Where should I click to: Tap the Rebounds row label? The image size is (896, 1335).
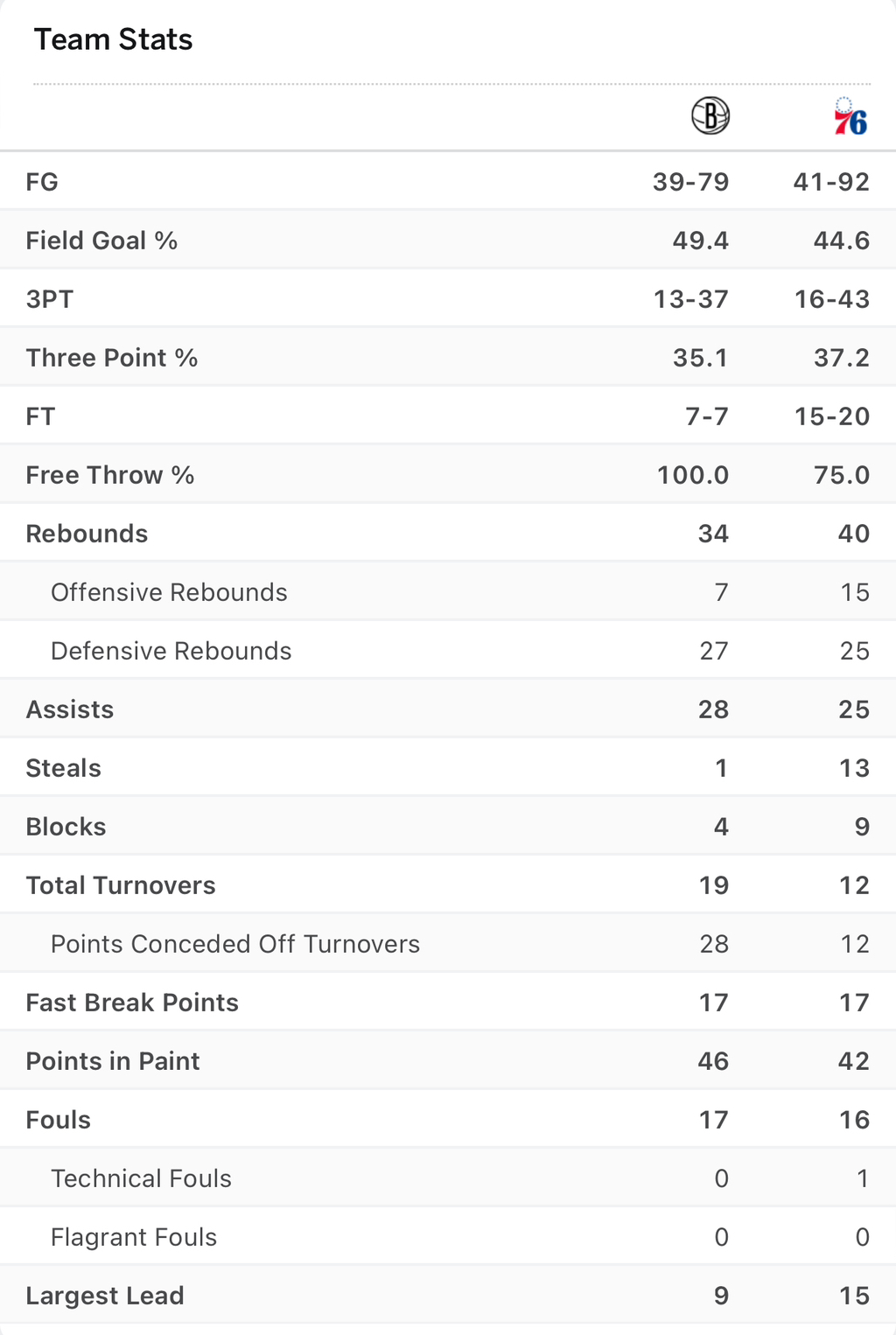point(87,534)
